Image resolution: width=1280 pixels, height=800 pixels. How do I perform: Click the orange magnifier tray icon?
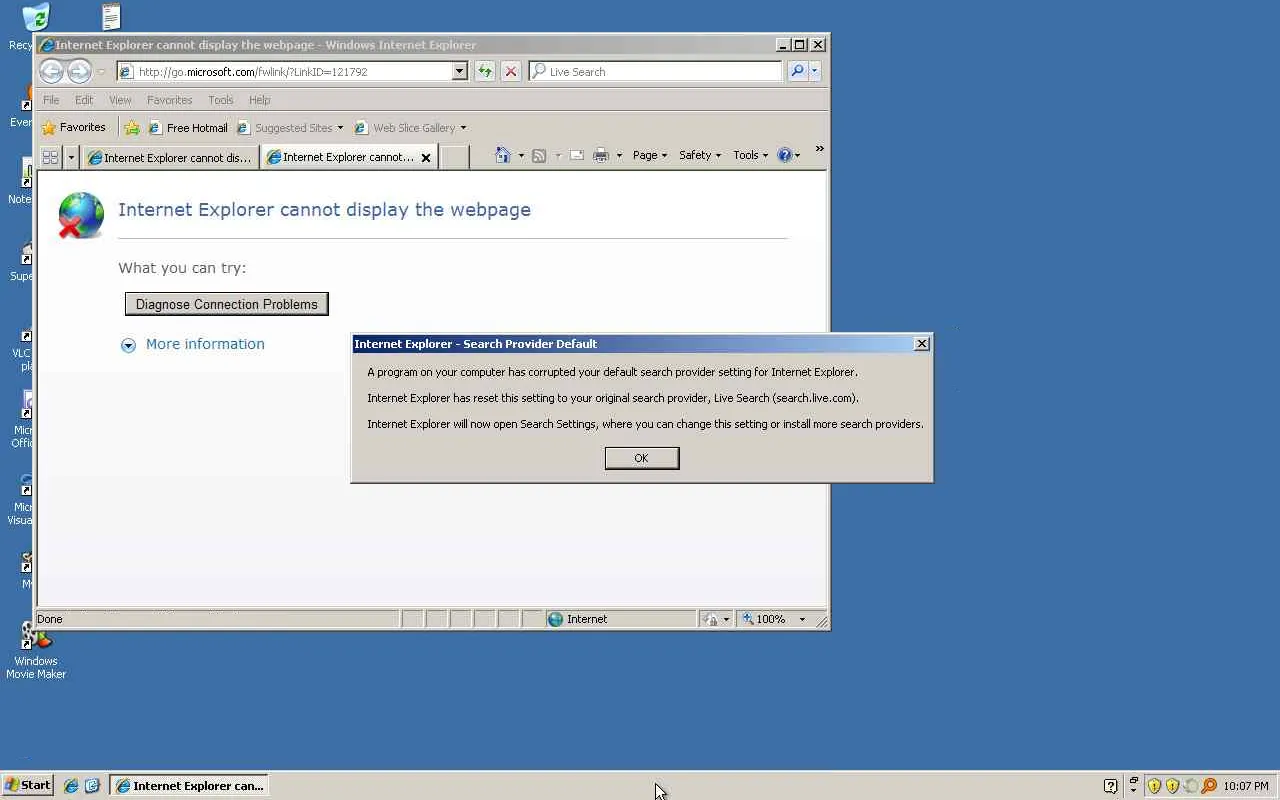click(x=1209, y=786)
